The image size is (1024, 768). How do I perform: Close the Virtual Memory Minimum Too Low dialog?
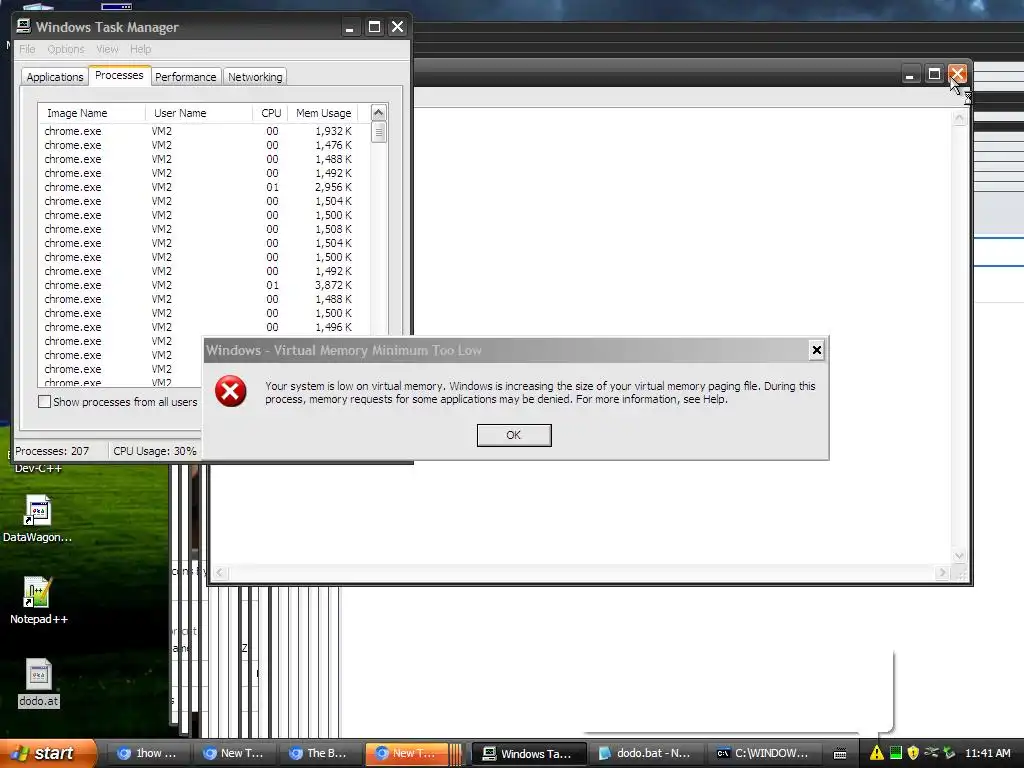click(816, 351)
